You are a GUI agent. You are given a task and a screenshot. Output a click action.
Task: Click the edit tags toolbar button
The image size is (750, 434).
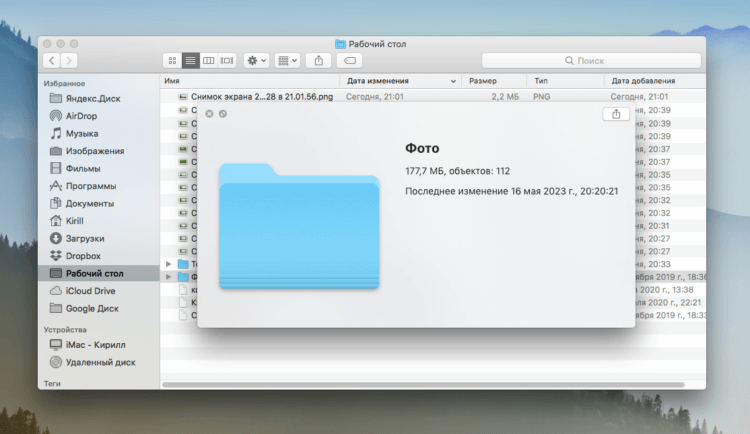350,61
